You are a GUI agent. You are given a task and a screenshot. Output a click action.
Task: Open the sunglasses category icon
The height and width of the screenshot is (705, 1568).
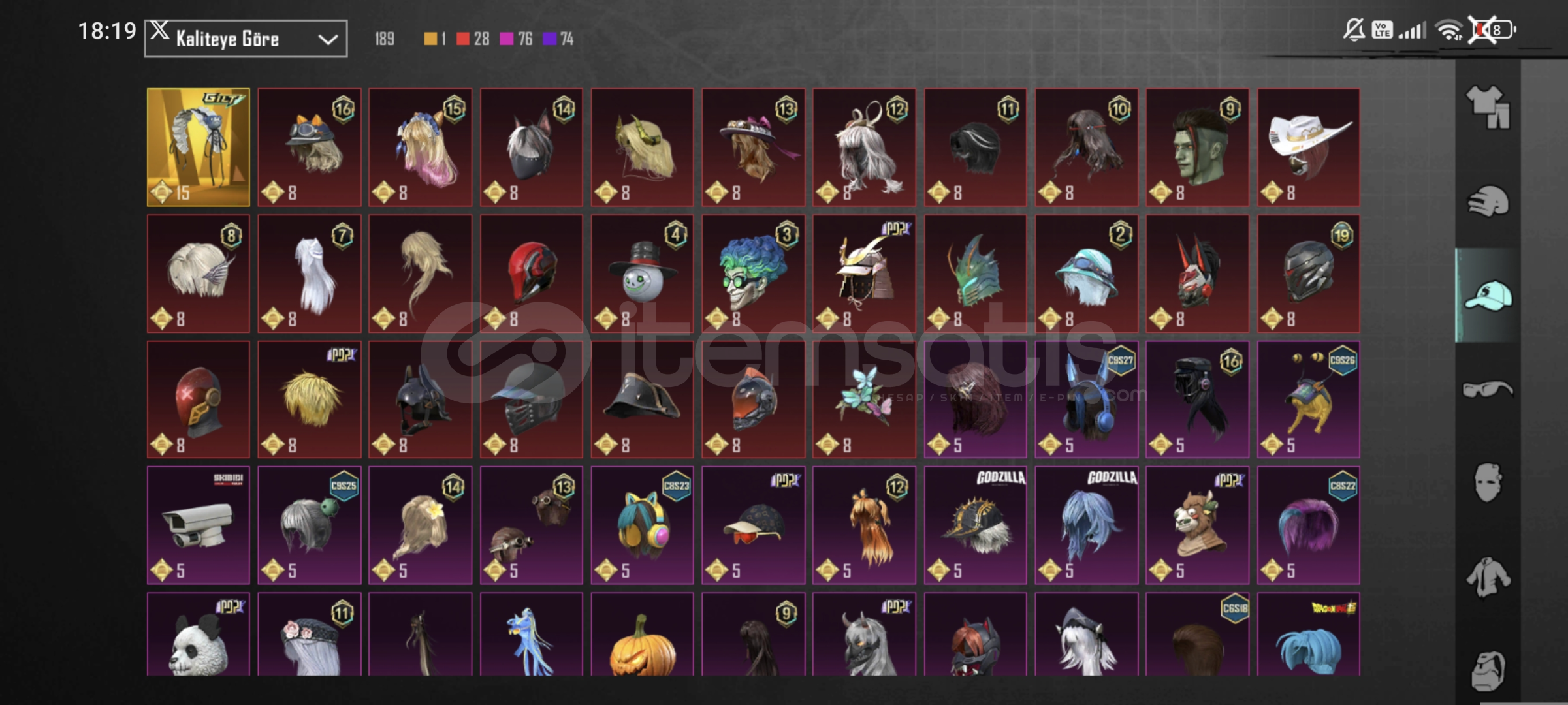tap(1488, 390)
